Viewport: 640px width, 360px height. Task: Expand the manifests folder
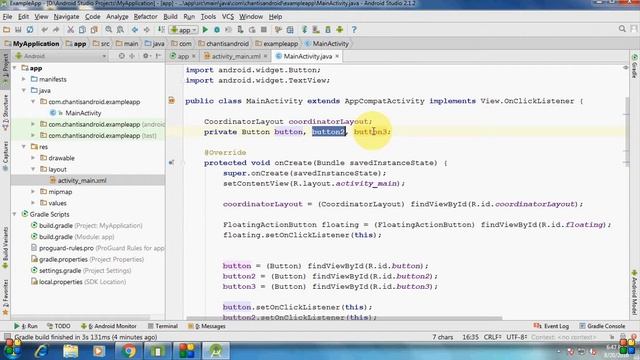(24, 79)
